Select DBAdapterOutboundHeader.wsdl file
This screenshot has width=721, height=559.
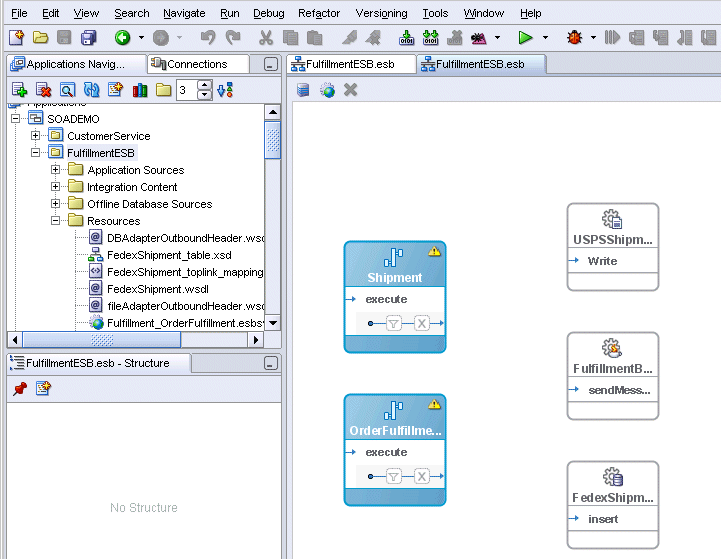(x=185, y=238)
